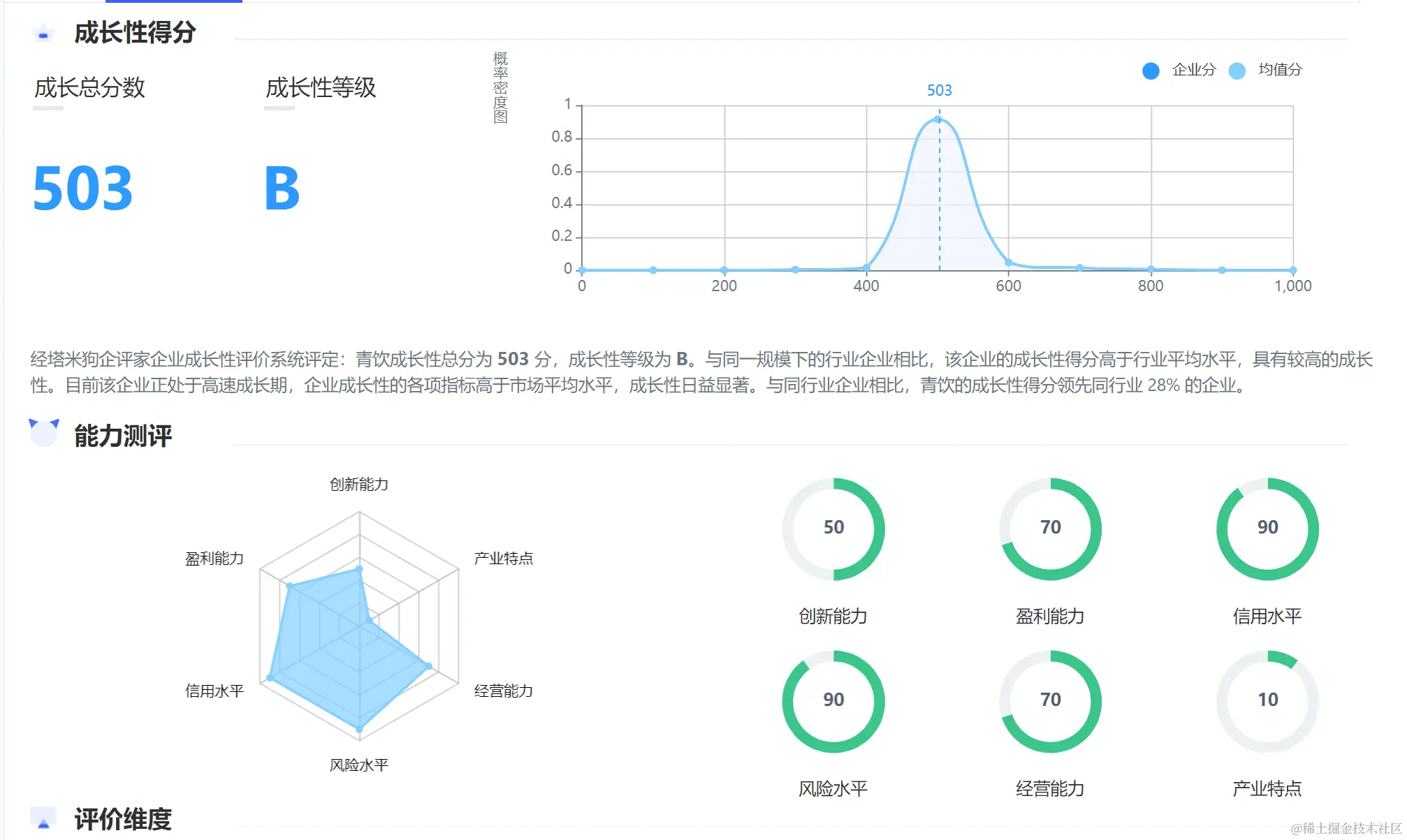Click the dark blue 企业分 legend dot
This screenshot has width=1407, height=840.
click(1151, 71)
